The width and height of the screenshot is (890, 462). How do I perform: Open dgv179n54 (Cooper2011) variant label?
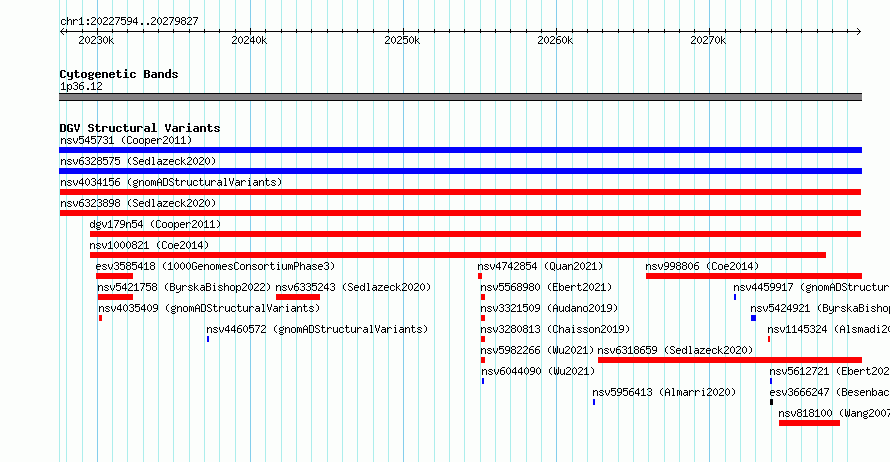click(156, 224)
